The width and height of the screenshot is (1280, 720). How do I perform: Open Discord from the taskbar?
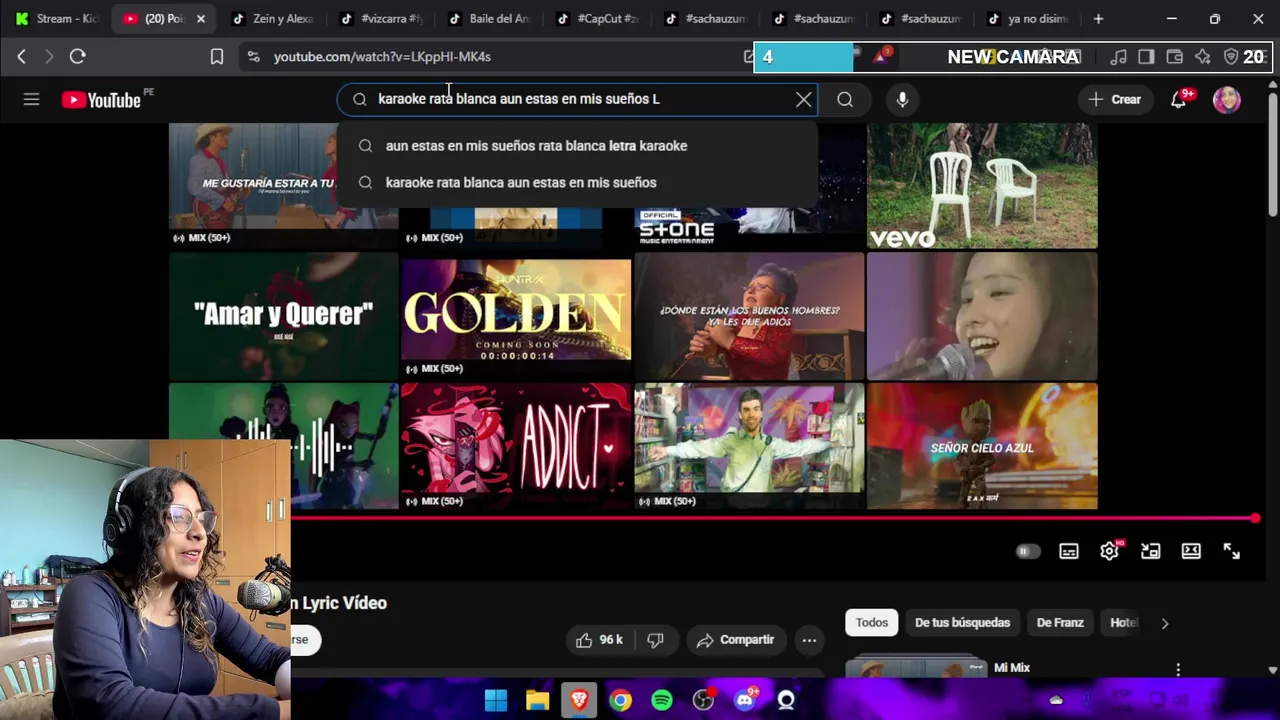coord(745,700)
